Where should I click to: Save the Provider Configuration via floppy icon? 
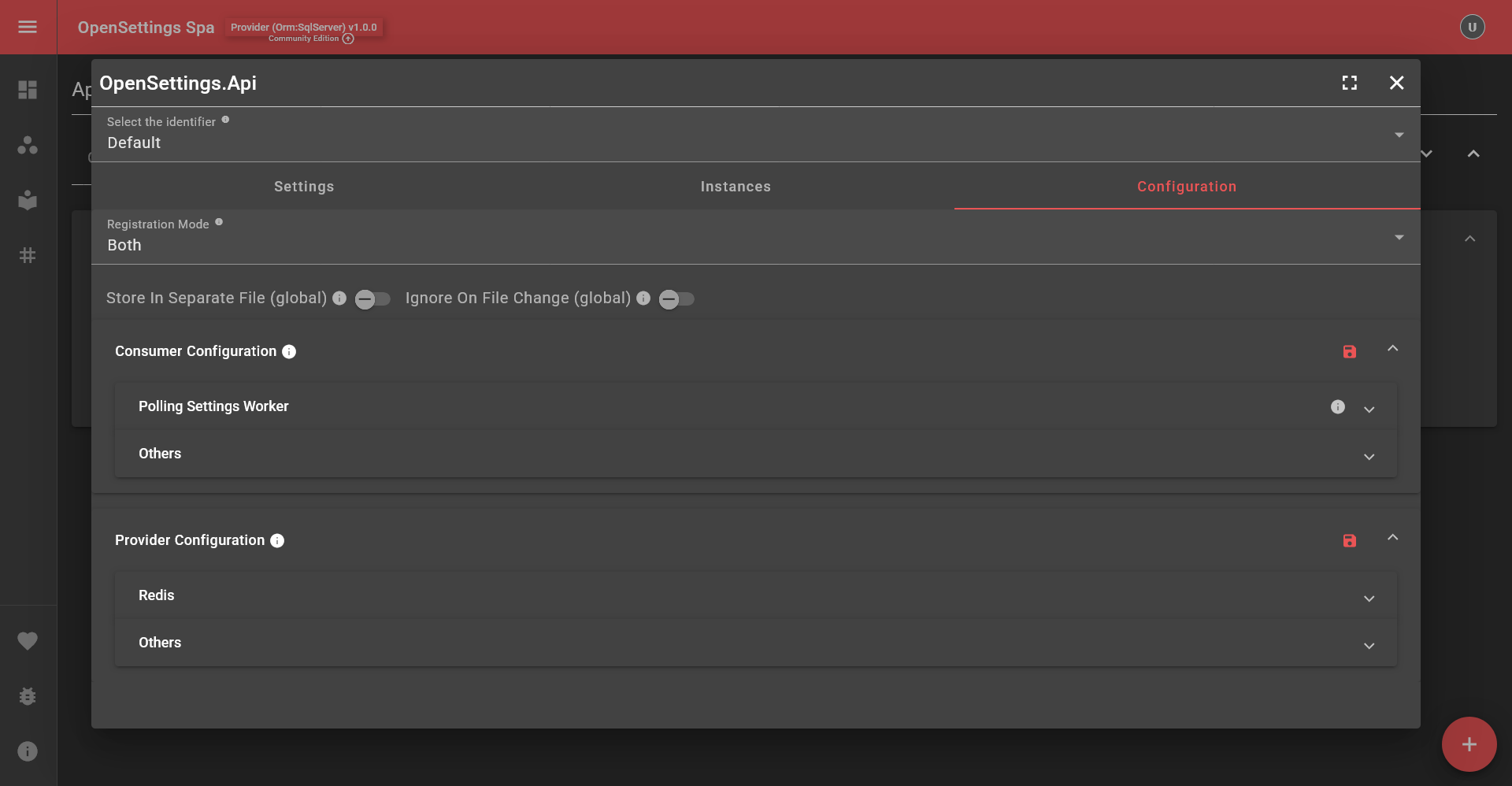pos(1350,541)
